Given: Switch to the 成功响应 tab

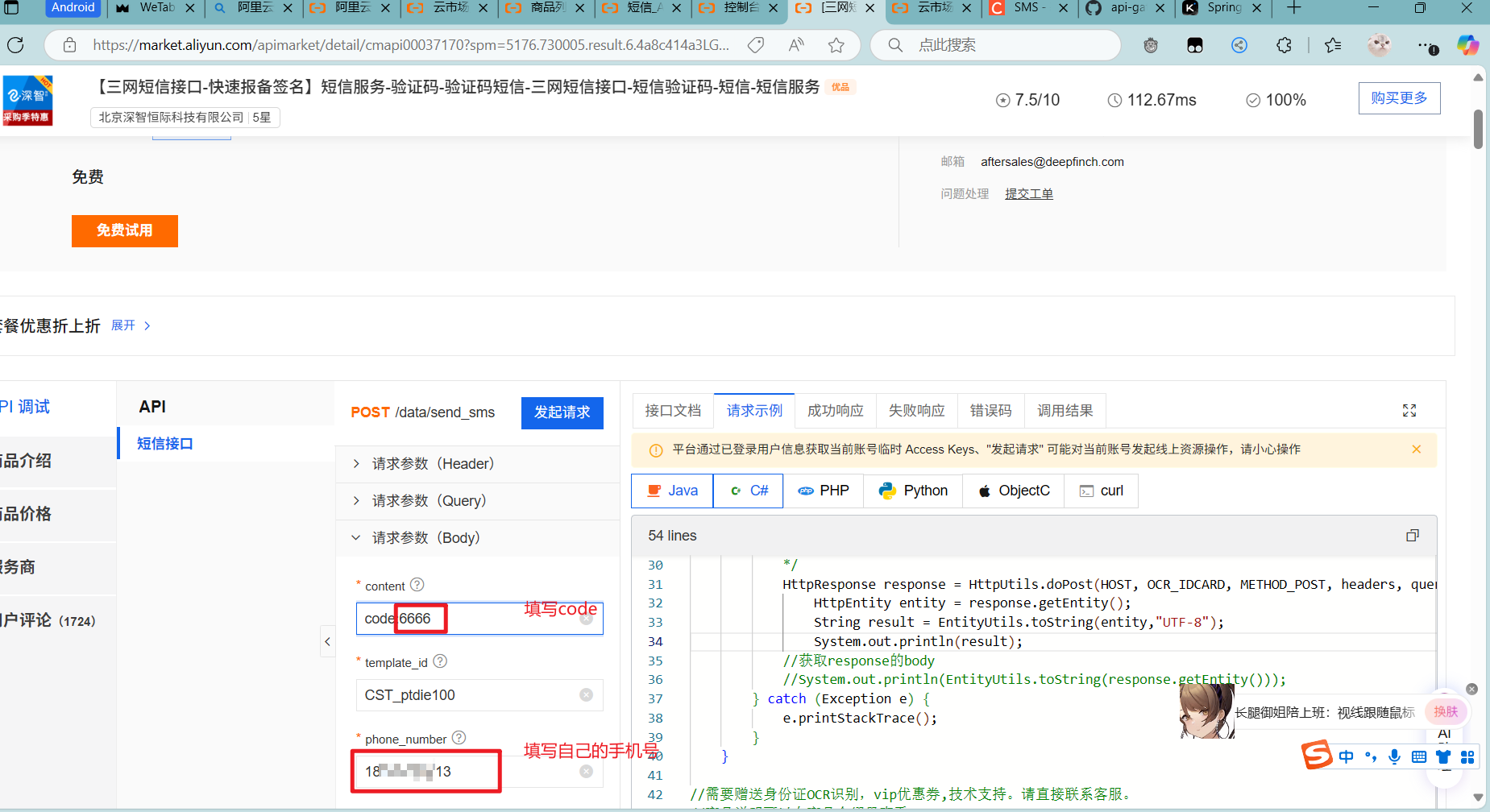Looking at the screenshot, I should pyautogui.click(x=836, y=411).
